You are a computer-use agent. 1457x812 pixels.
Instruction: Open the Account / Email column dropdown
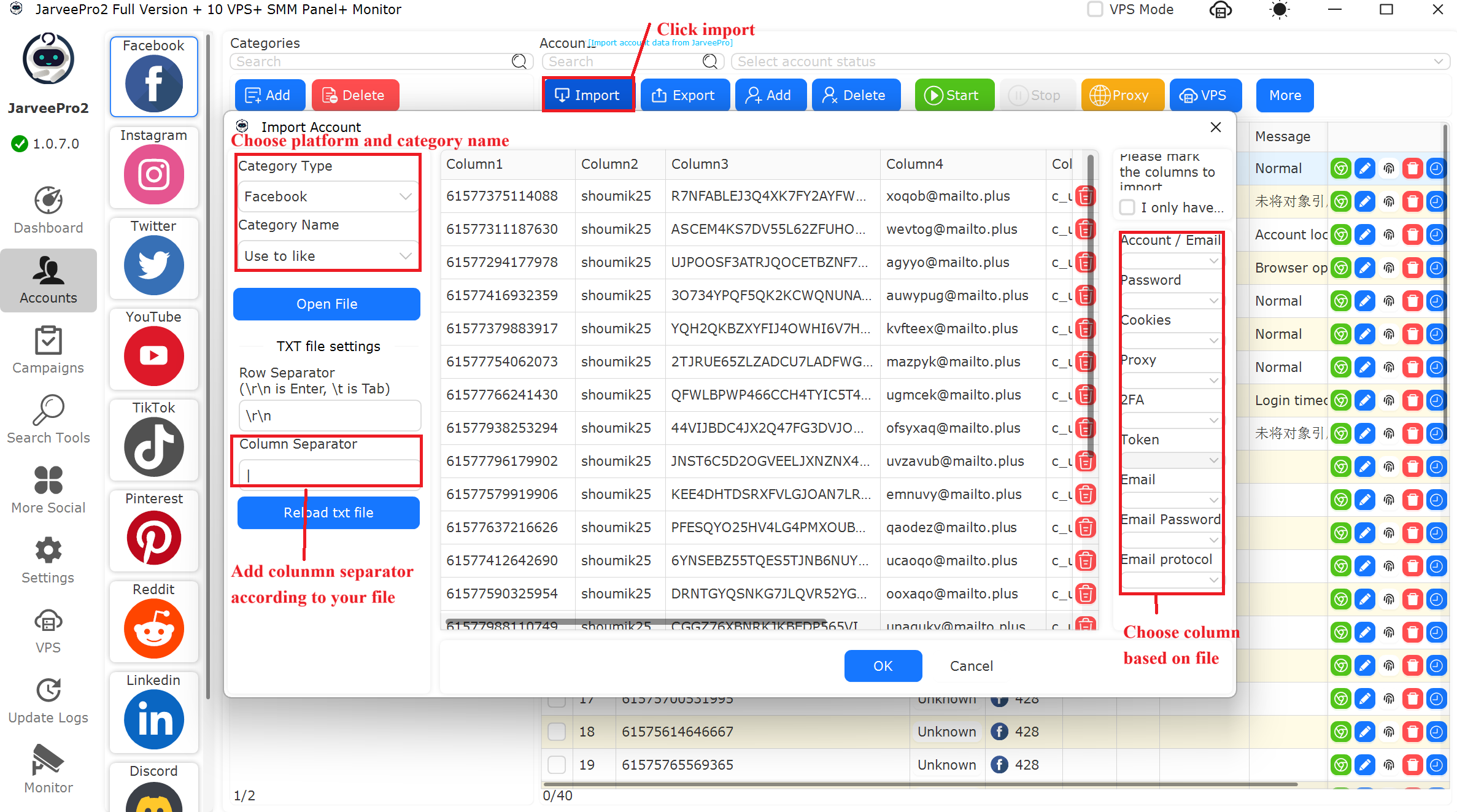pos(1171,260)
